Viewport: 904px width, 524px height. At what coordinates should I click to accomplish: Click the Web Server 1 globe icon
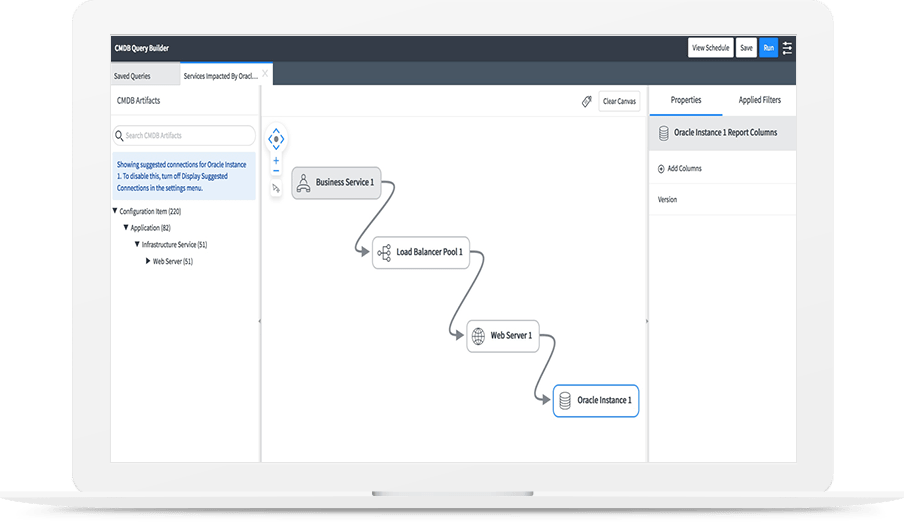(x=479, y=336)
